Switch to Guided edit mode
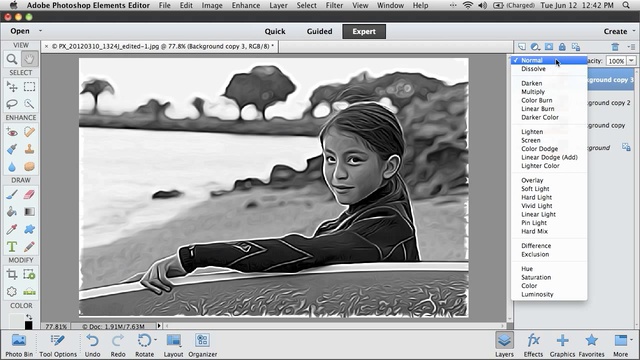The width and height of the screenshot is (640, 360). click(319, 31)
